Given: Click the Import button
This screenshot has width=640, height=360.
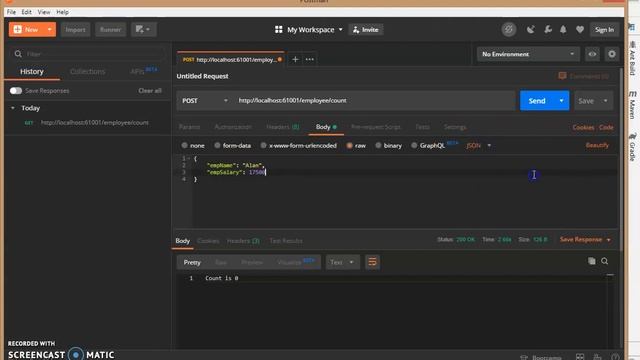Looking at the screenshot, I should coord(76,29).
